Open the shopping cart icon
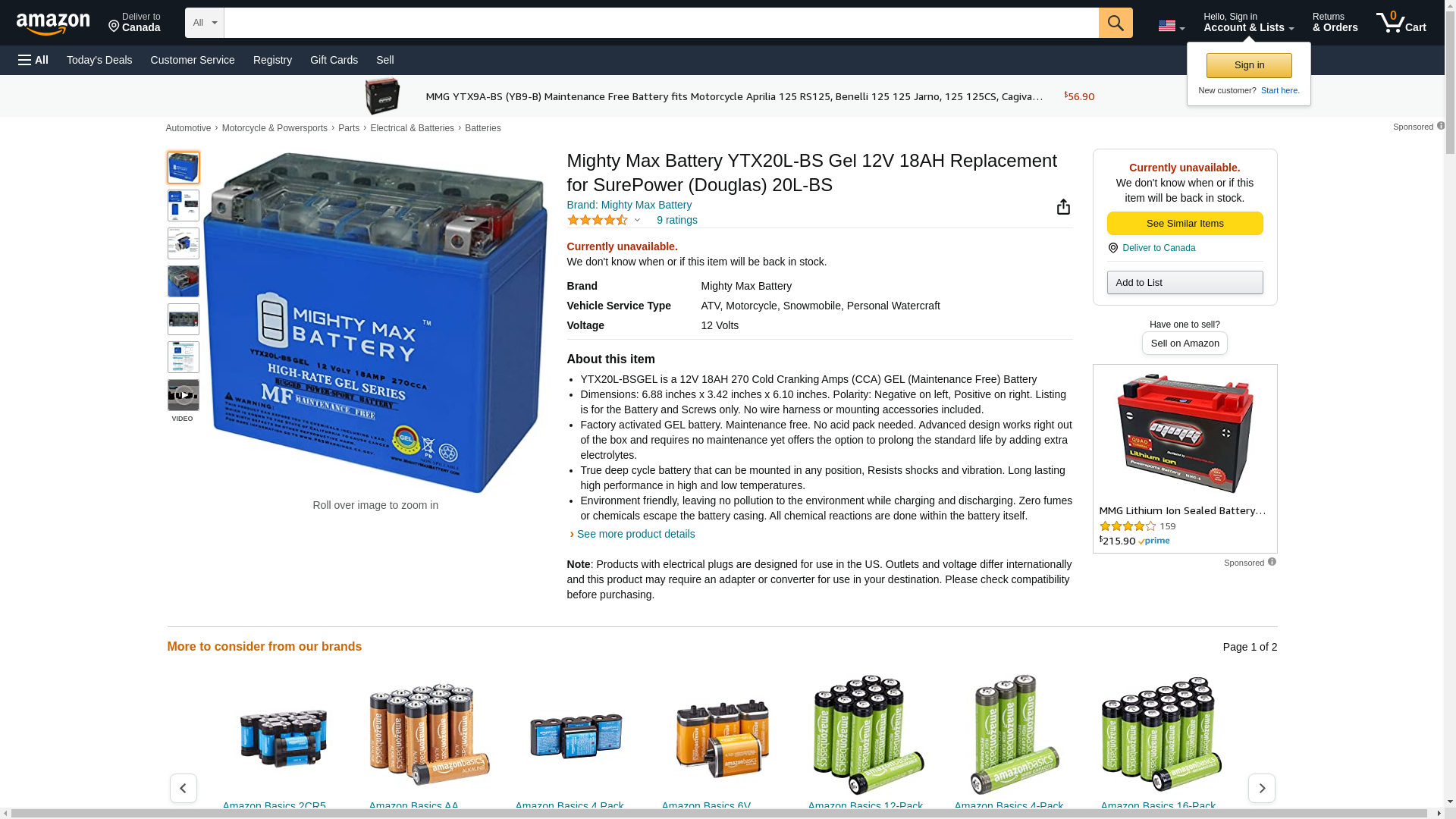 point(1401,22)
